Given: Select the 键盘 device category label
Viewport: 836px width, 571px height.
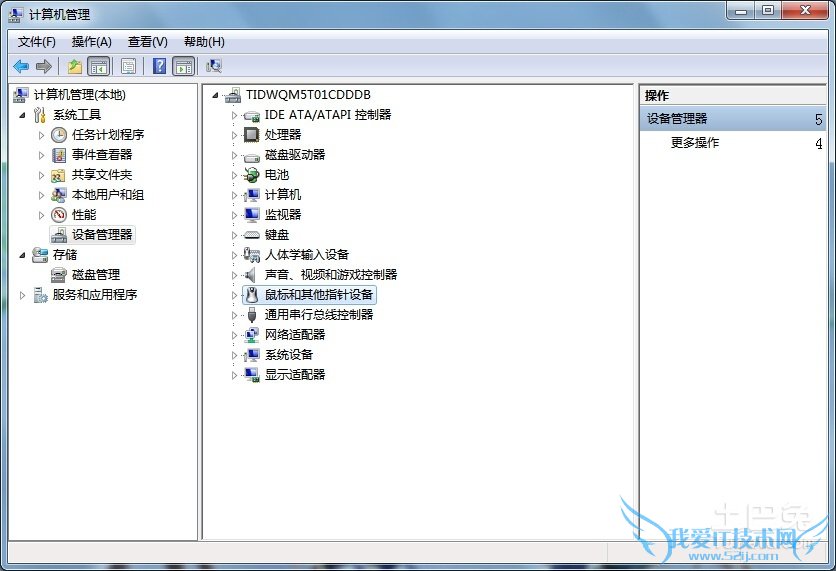Looking at the screenshot, I should [277, 235].
